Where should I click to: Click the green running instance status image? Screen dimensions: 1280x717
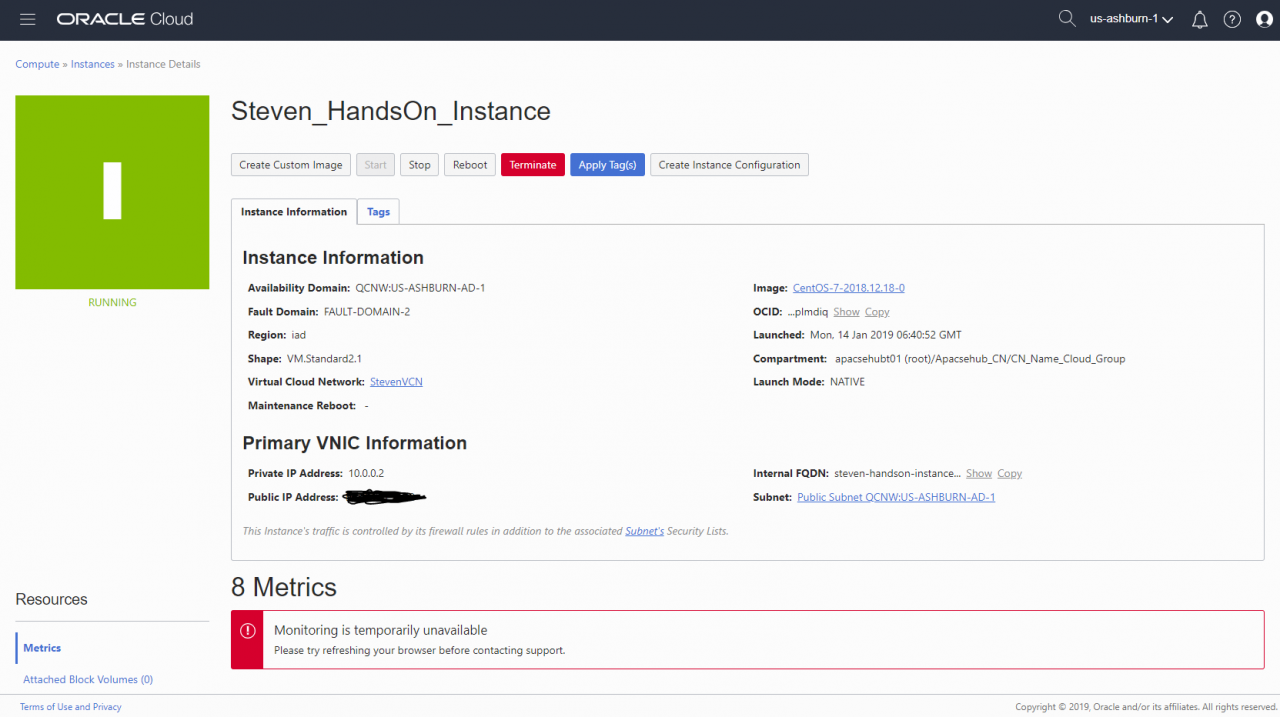click(x=112, y=192)
